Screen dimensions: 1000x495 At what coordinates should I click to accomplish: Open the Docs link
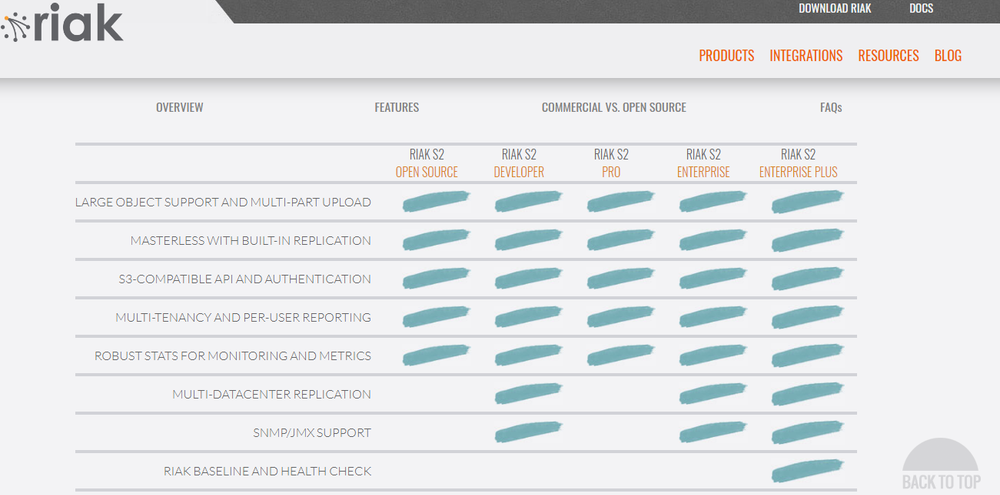[x=921, y=8]
